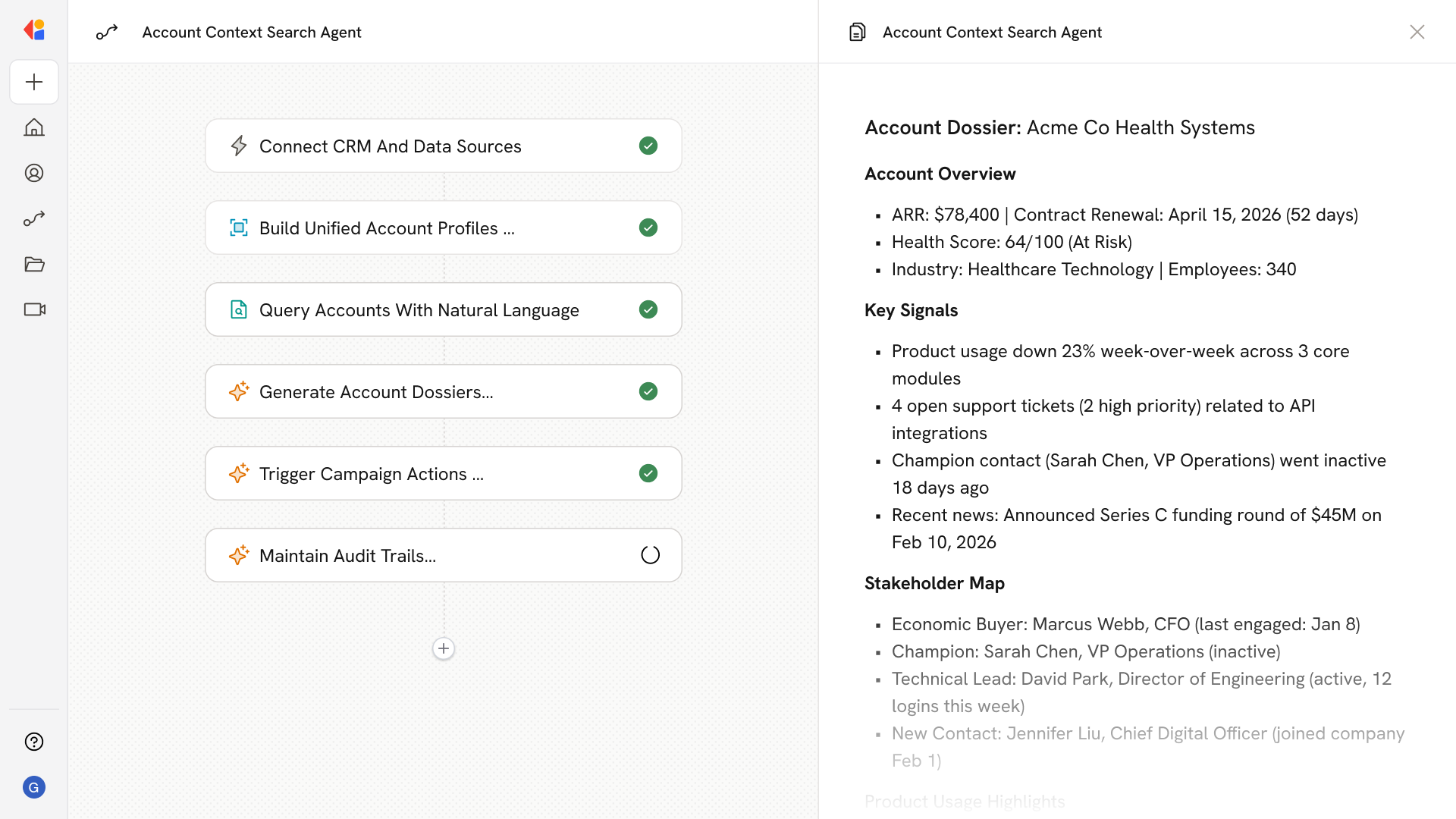Close the Account Dossier panel
Screen dimensions: 1456x819
pos(1417,32)
